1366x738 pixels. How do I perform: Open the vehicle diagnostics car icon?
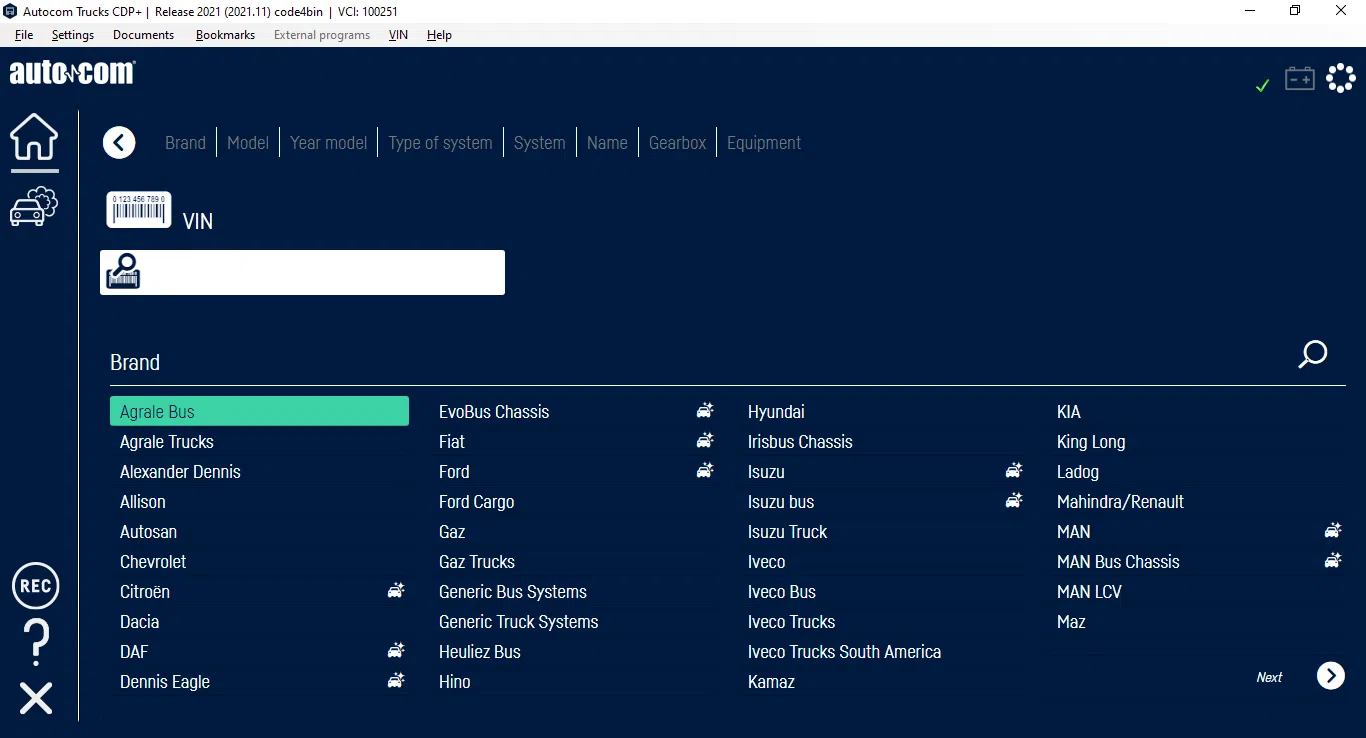click(x=34, y=206)
